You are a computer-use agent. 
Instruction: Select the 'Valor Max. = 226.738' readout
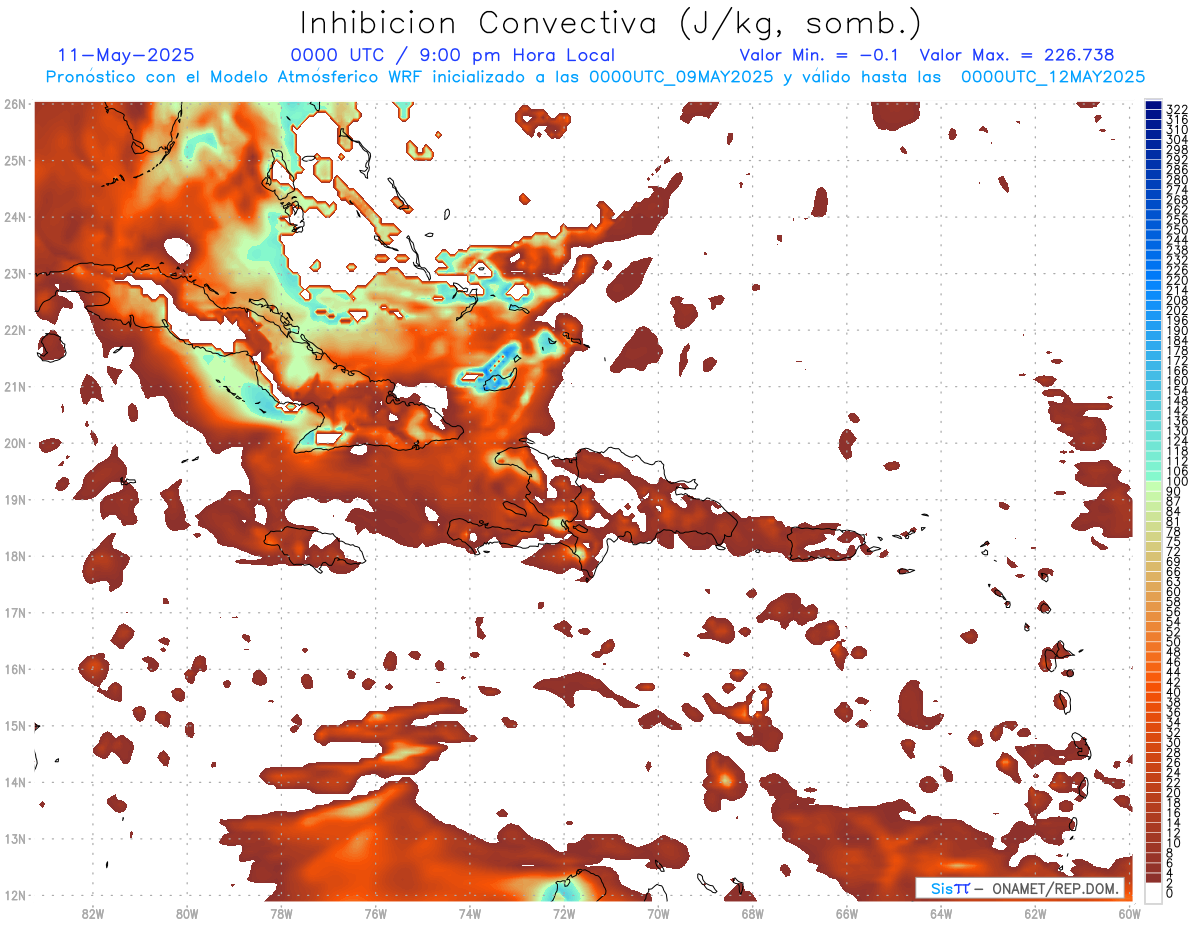coord(1016,55)
